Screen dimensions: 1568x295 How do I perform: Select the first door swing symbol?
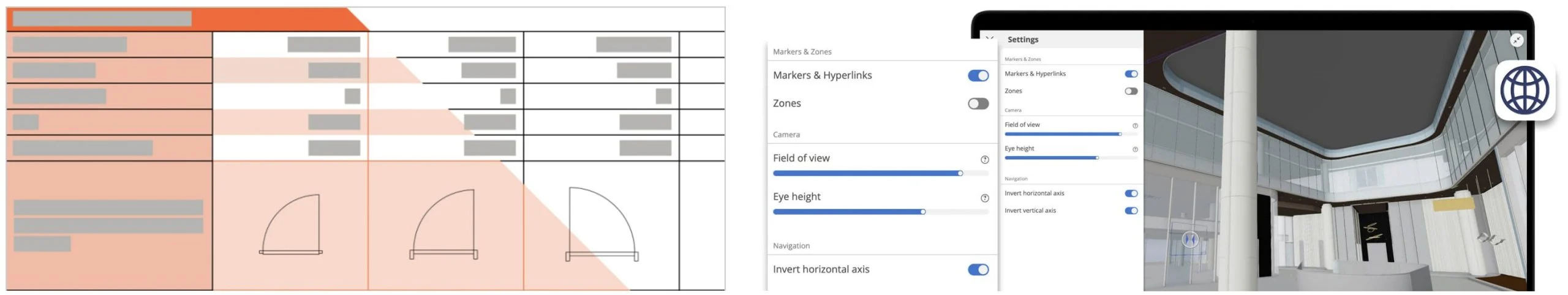291,224
